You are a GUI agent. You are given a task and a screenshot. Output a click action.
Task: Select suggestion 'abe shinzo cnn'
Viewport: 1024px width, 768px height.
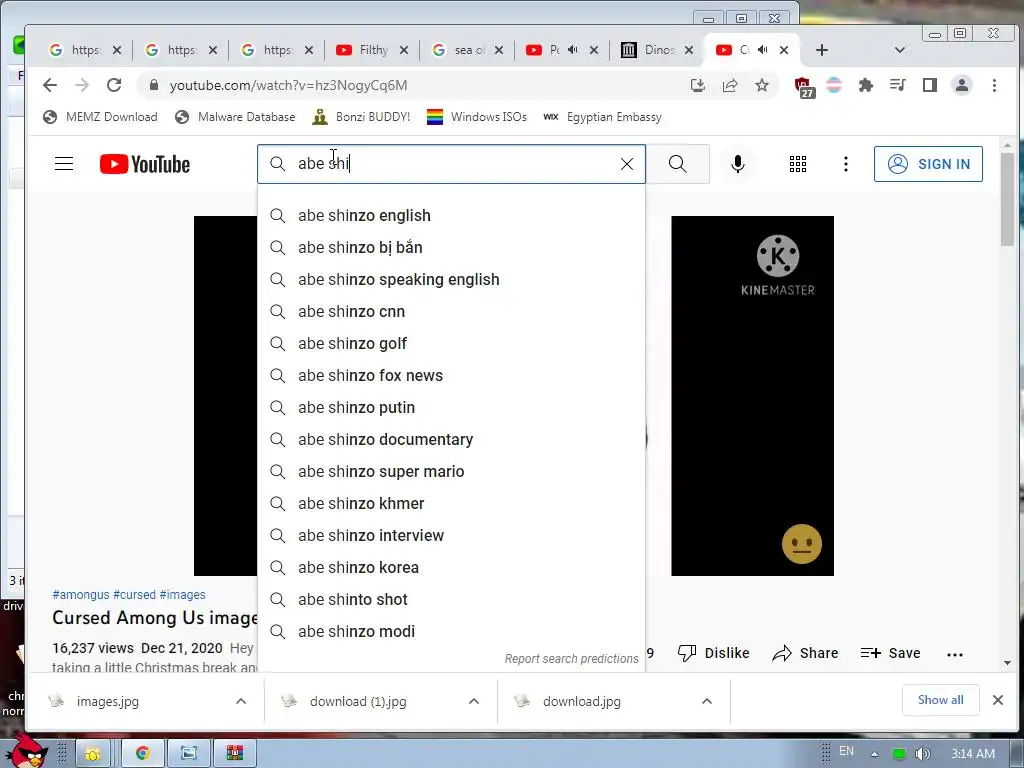(x=451, y=312)
